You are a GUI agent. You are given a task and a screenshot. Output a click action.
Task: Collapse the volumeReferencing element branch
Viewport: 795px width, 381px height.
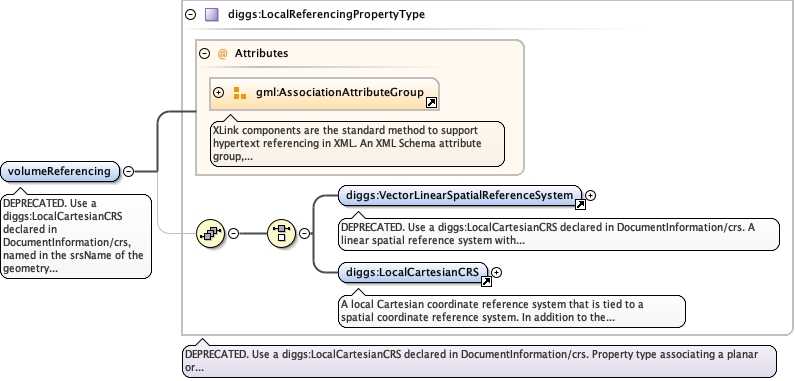pos(129,171)
